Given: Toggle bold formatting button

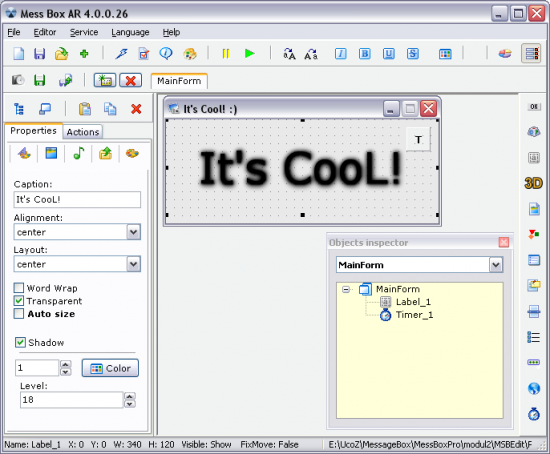Looking at the screenshot, I should (365, 54).
